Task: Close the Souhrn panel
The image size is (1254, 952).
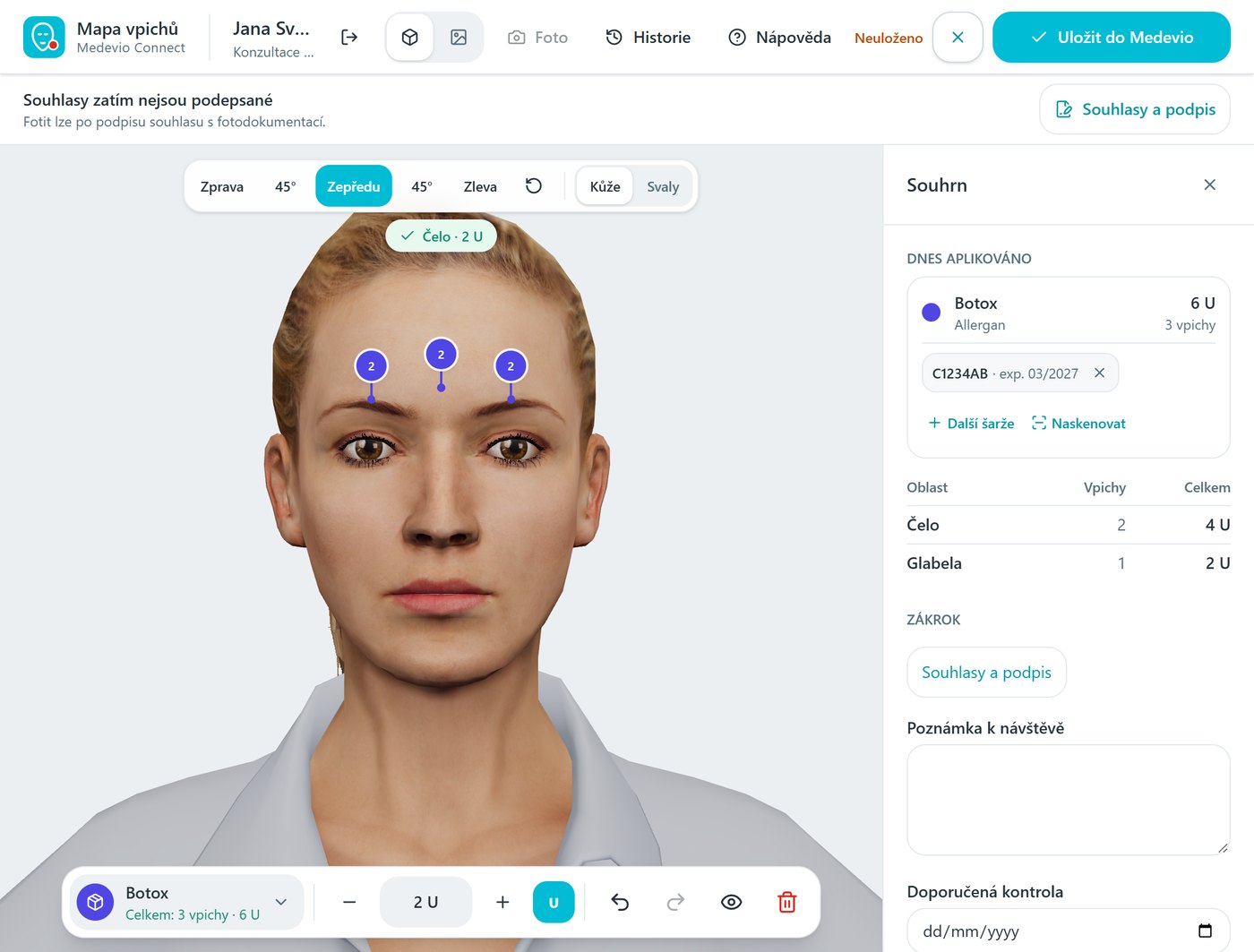Action: [1210, 184]
